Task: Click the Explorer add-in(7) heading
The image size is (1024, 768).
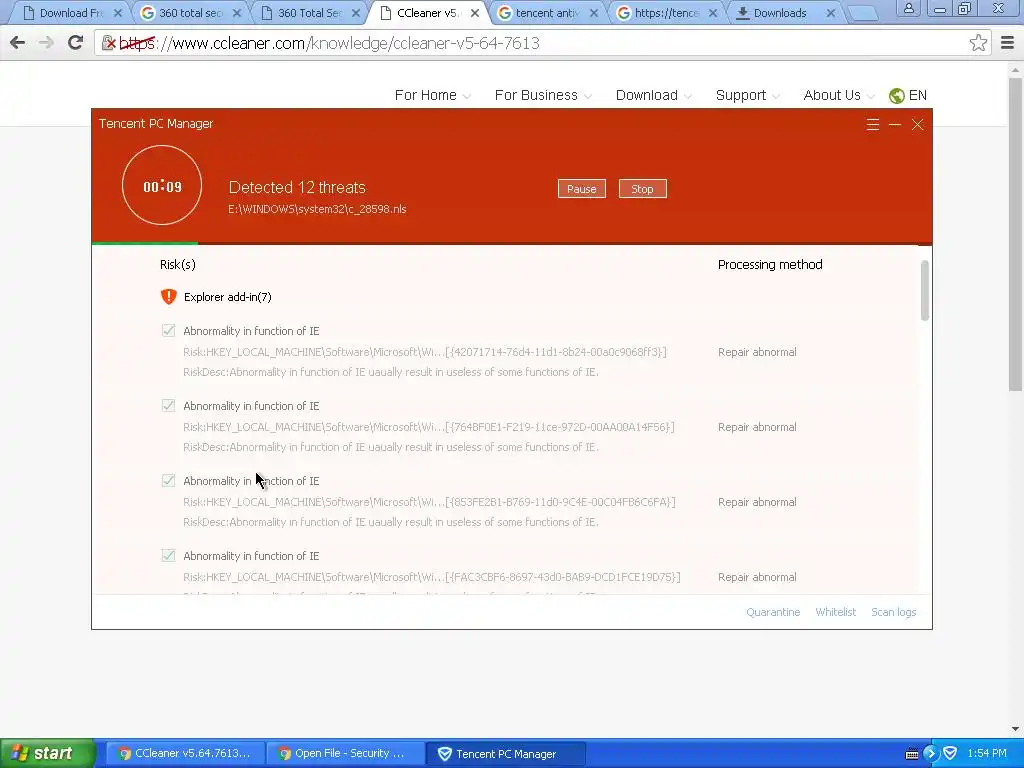Action: [x=227, y=297]
